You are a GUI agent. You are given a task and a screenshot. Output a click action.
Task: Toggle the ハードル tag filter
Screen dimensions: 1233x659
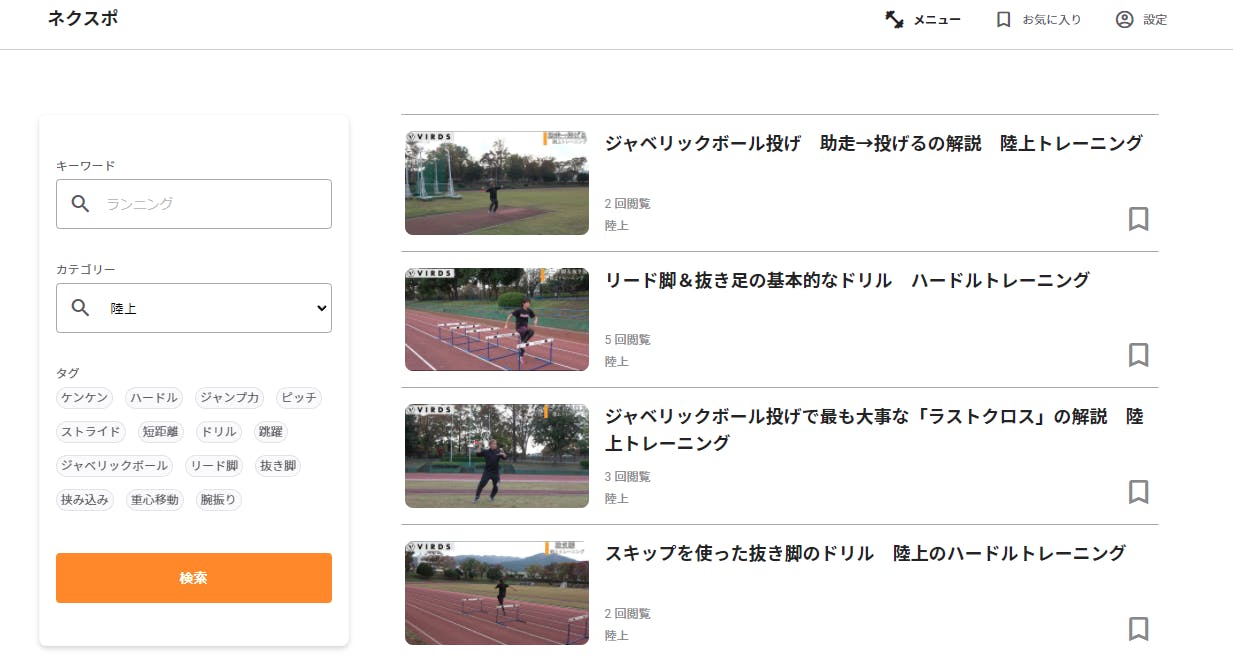[154, 398]
